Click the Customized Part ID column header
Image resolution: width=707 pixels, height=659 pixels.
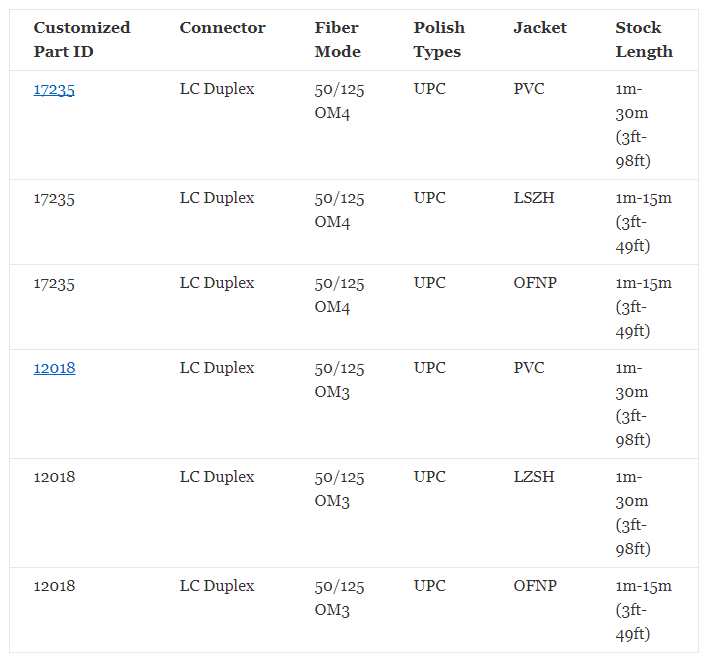pos(82,40)
